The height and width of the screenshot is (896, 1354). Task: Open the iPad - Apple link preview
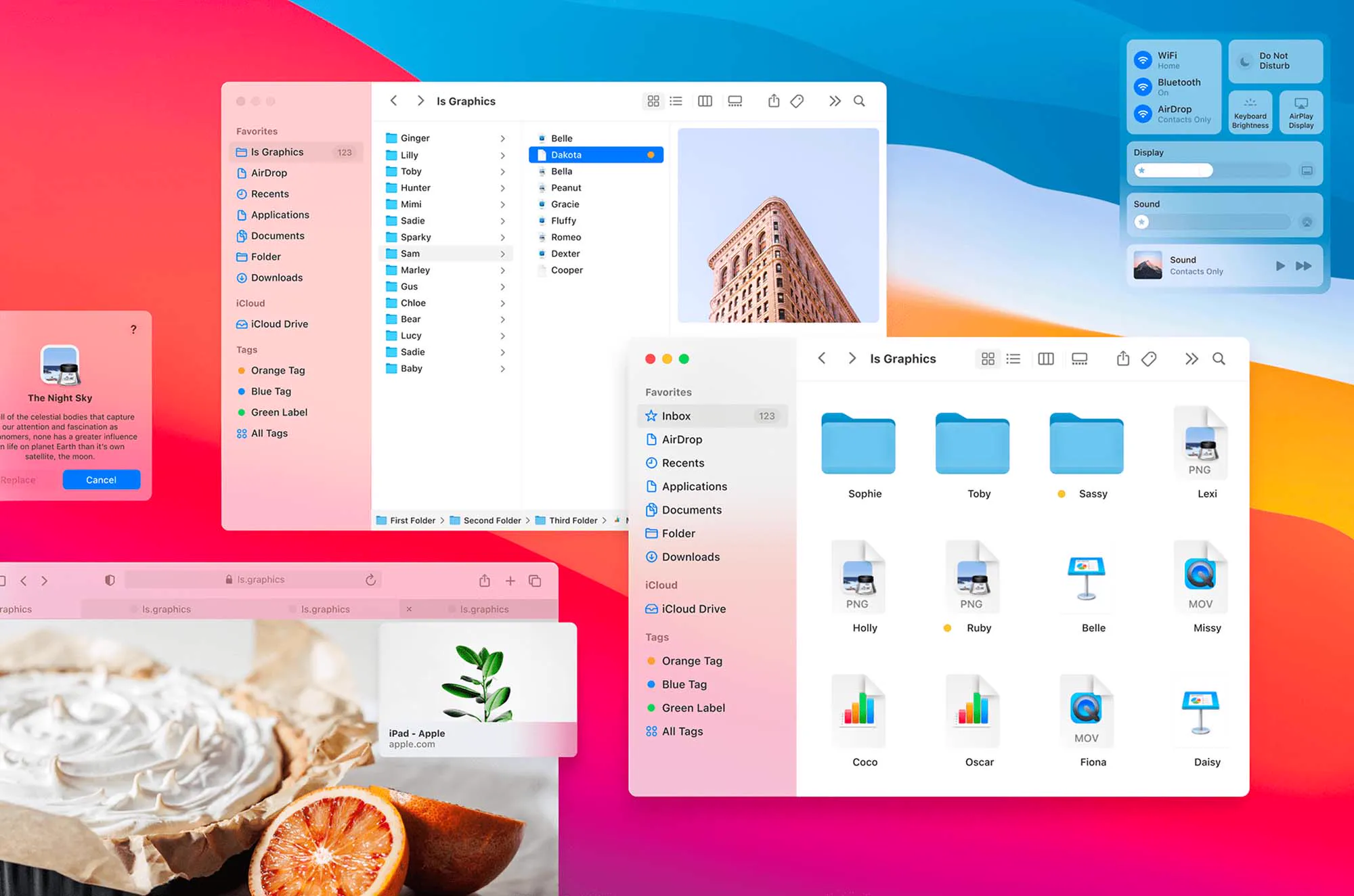[x=478, y=690]
